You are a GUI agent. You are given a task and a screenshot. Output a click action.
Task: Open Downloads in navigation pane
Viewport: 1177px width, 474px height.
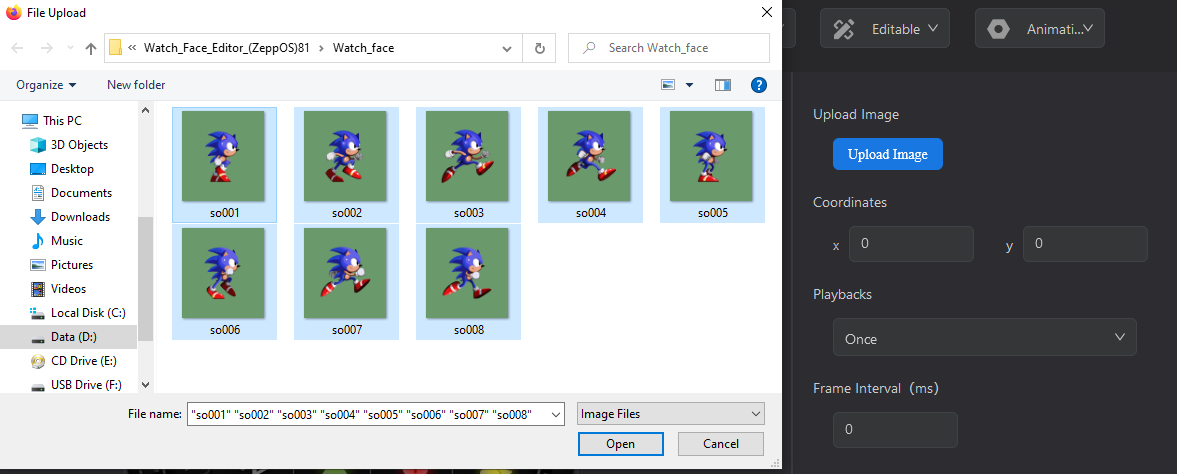tap(71, 217)
